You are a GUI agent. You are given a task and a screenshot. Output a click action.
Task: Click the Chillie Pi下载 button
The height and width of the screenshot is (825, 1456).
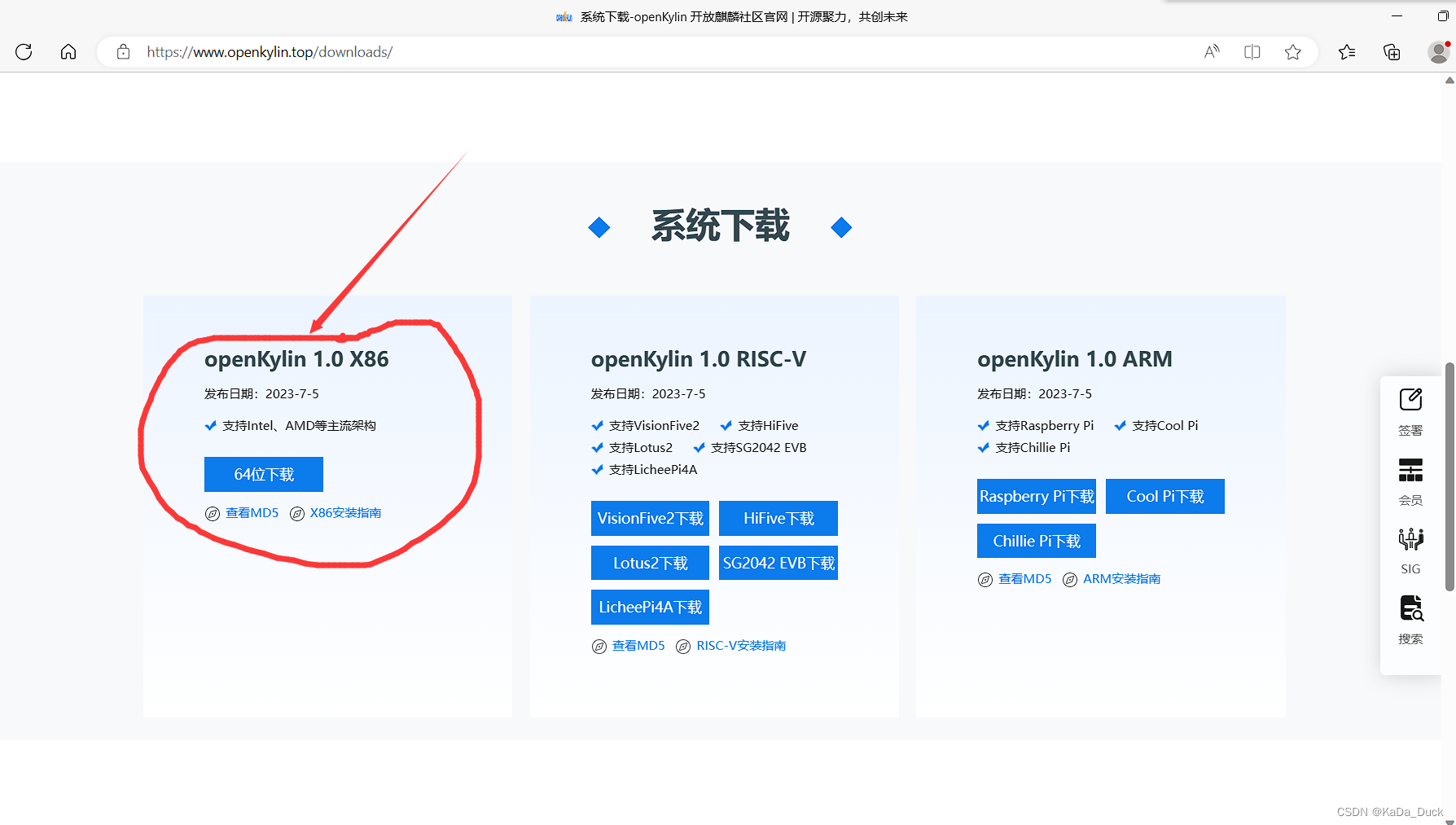coord(1037,541)
